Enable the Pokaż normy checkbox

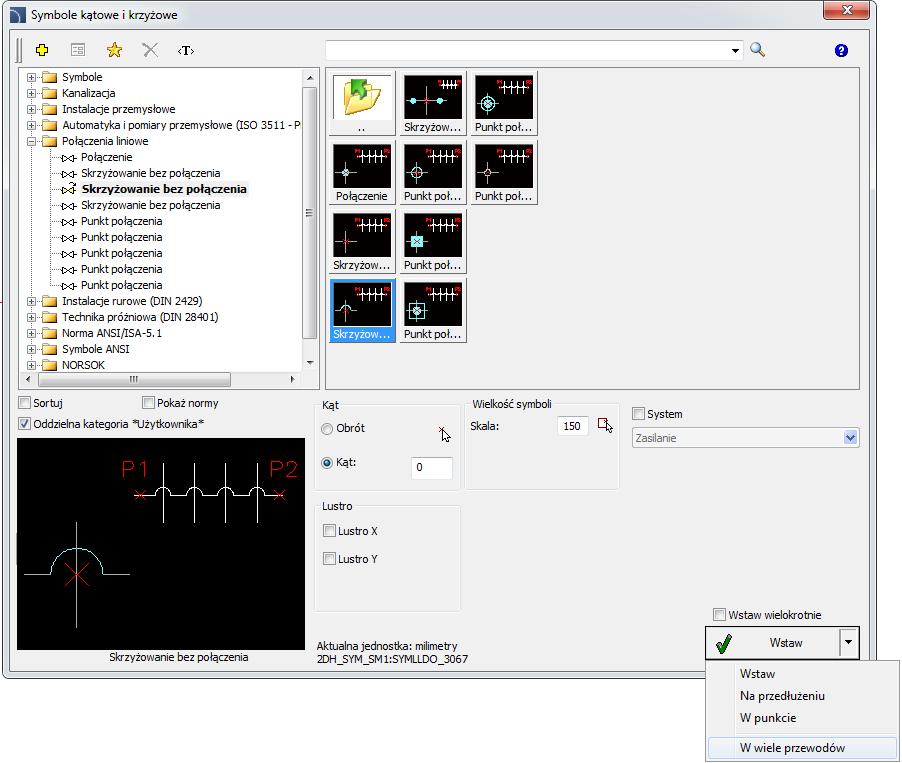(148, 402)
